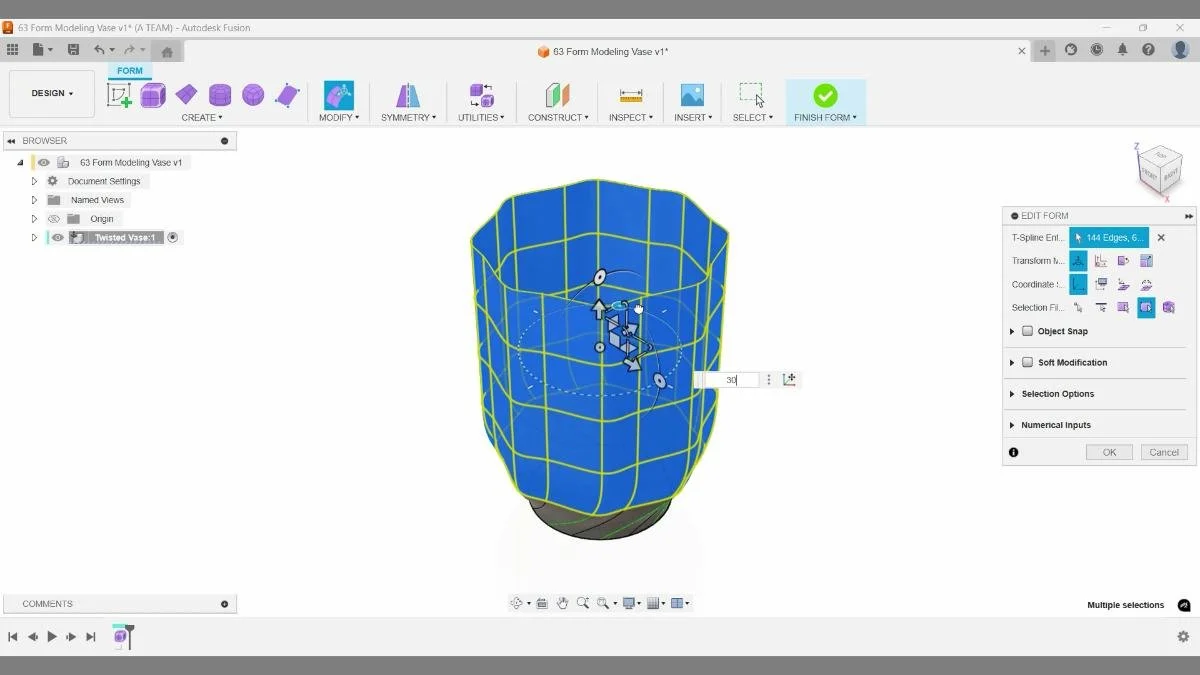Open the Create Box tool
The width and height of the screenshot is (1200, 675).
point(152,95)
